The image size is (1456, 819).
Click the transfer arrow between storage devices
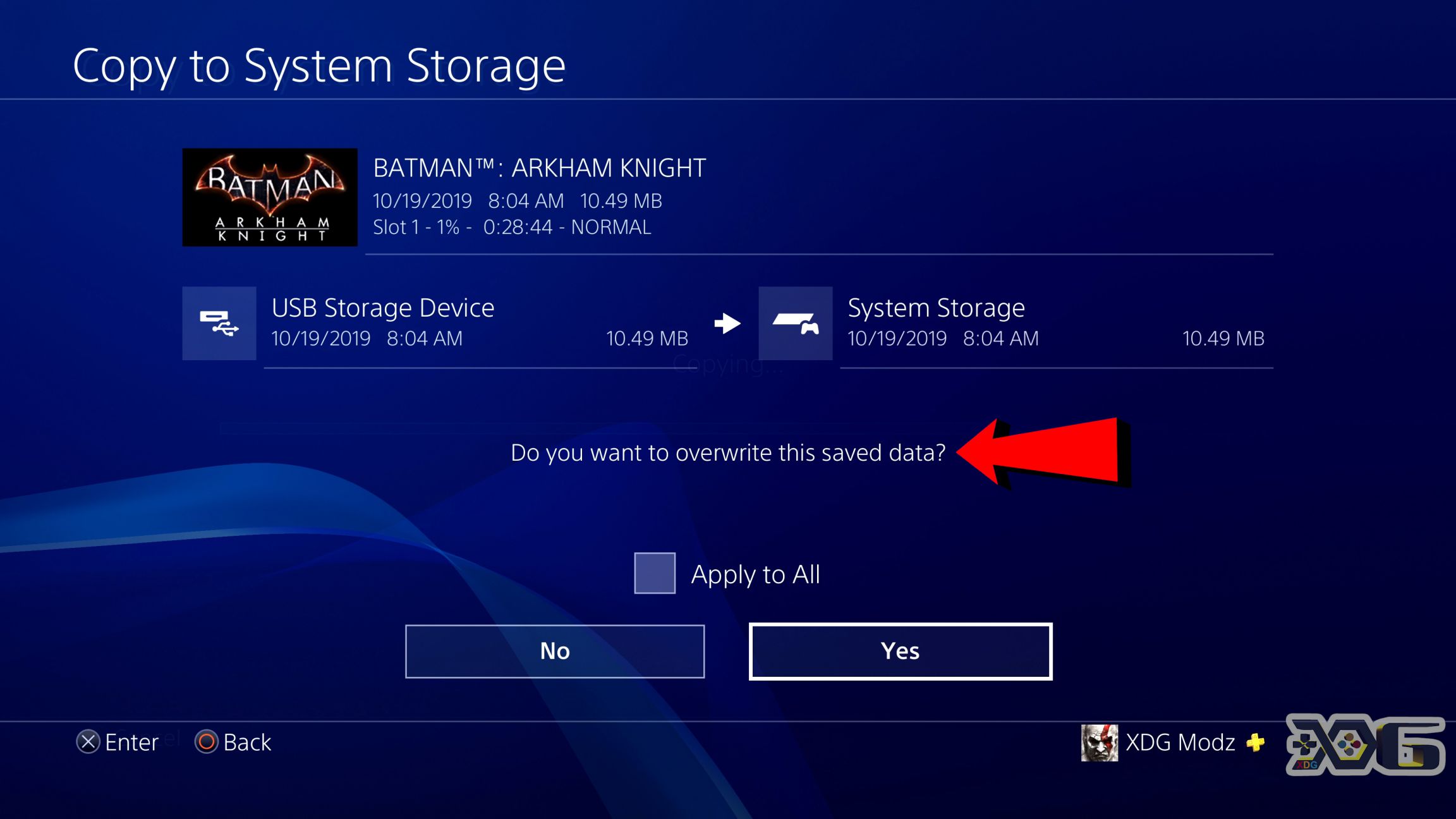click(x=726, y=323)
